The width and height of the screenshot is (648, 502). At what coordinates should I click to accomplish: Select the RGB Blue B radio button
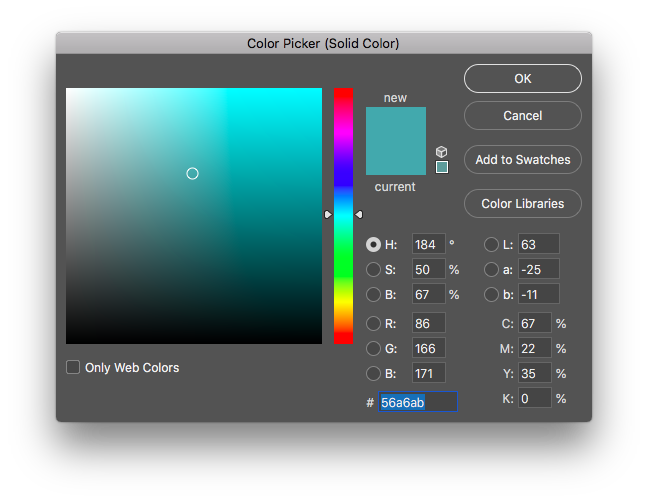373,374
